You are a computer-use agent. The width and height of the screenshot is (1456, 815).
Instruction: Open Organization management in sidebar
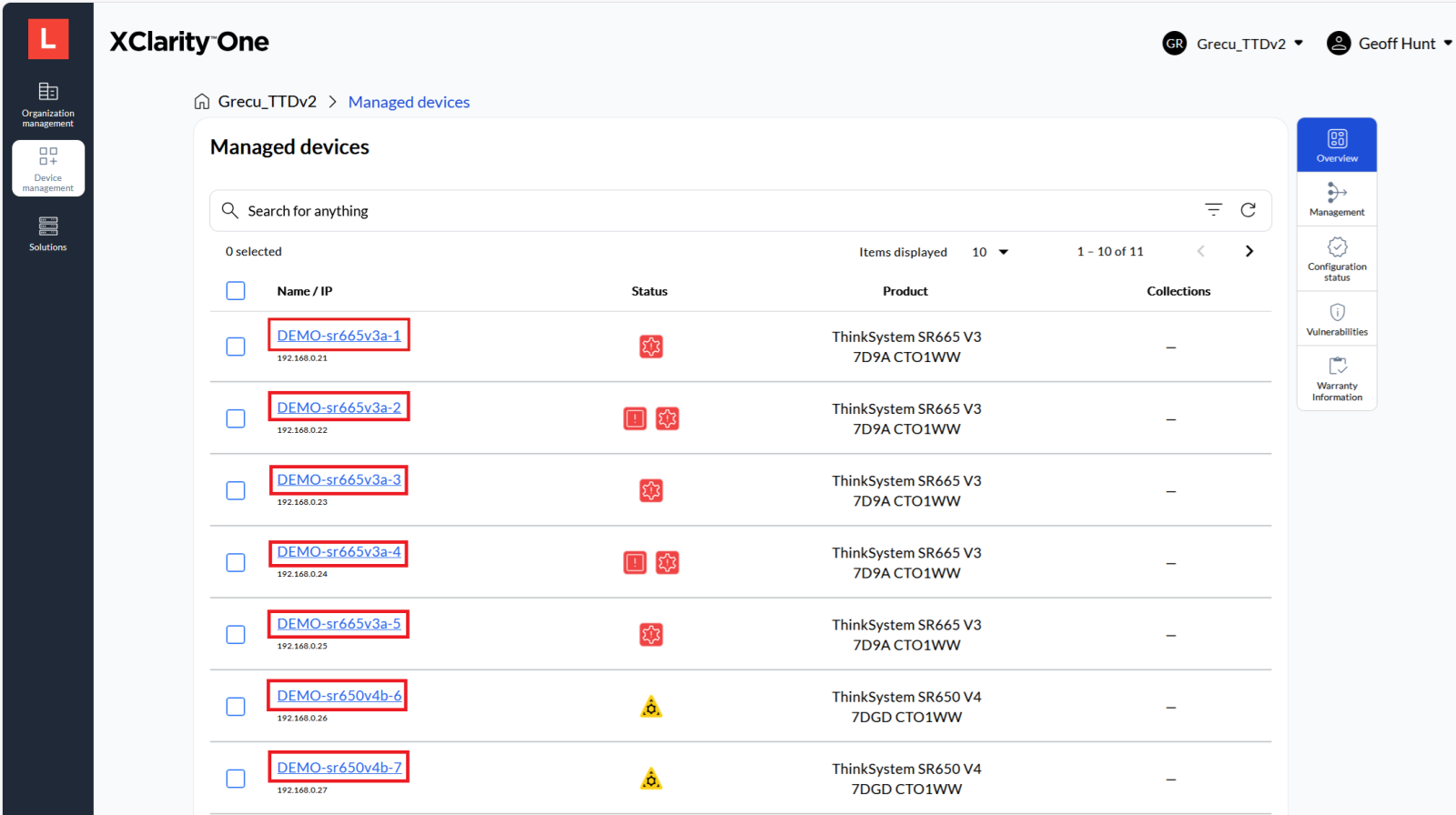(48, 106)
